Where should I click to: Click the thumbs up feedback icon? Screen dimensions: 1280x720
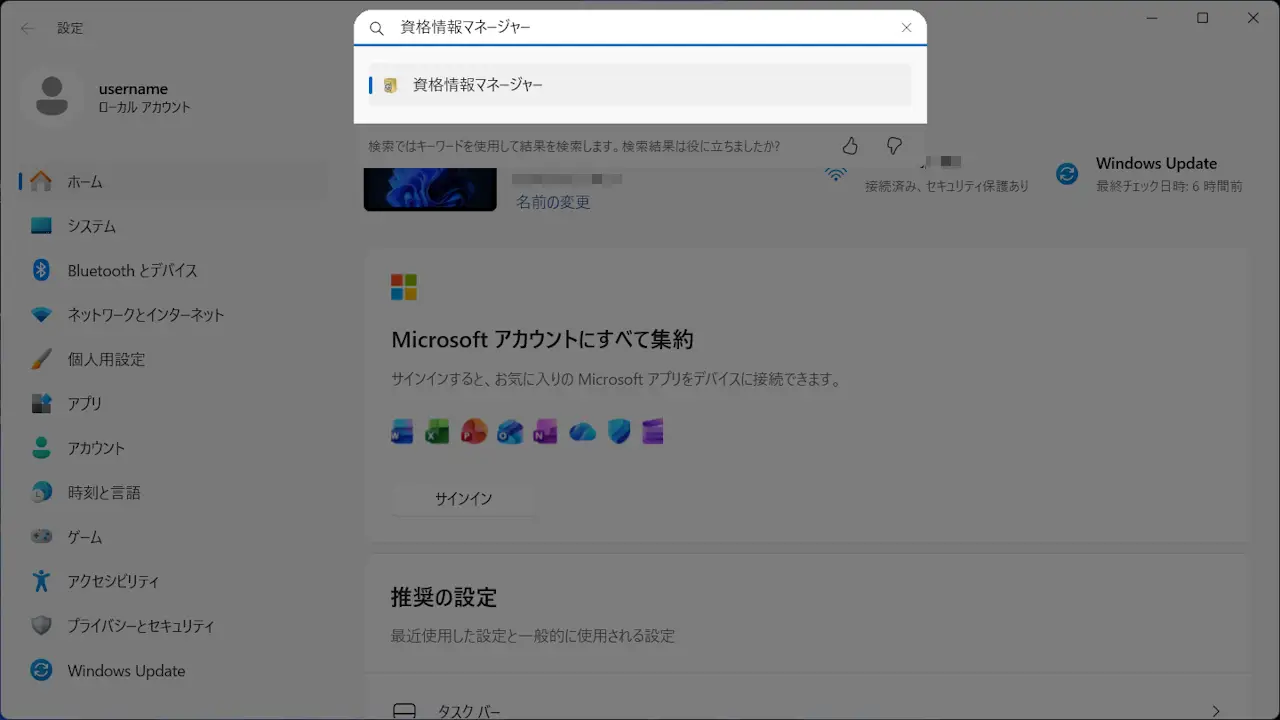850,146
